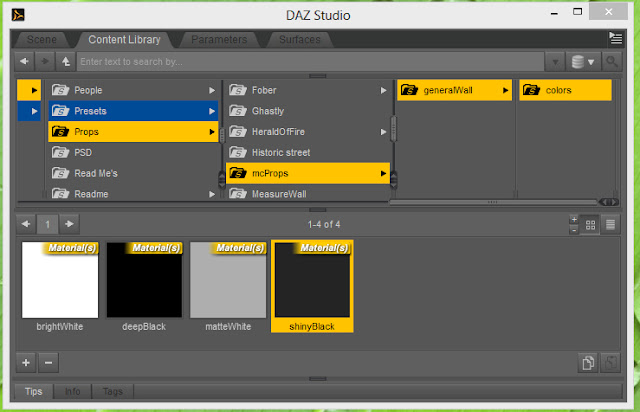Expand the Presets folder arrow

tap(212, 111)
